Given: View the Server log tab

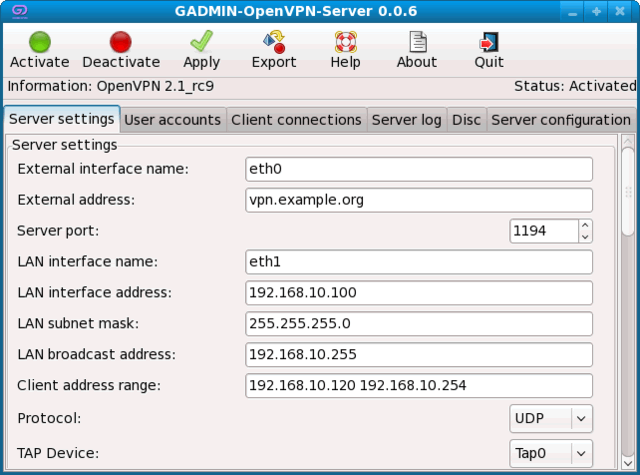Looking at the screenshot, I should (x=407, y=120).
